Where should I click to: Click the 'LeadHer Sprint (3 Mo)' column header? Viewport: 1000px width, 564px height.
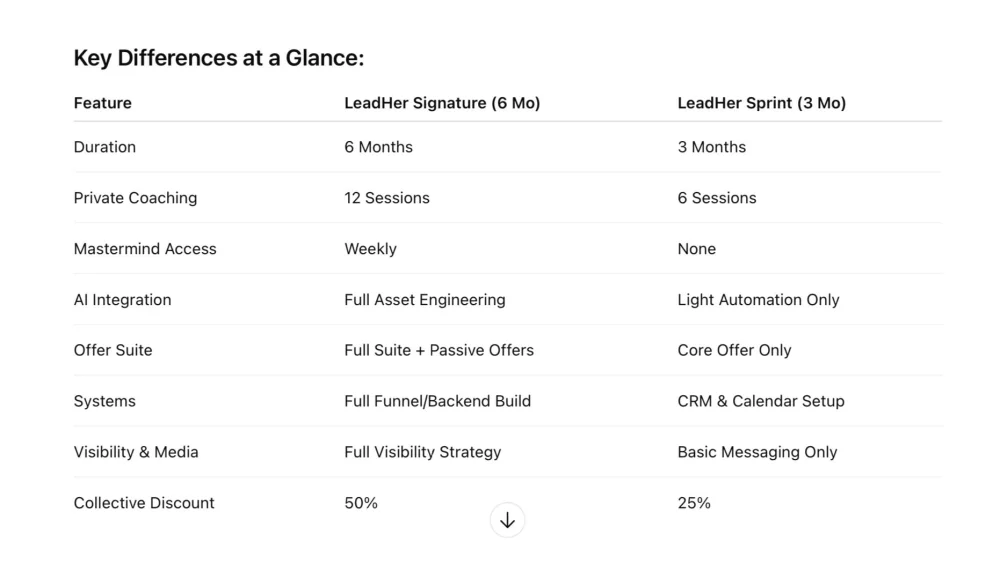[x=761, y=103]
